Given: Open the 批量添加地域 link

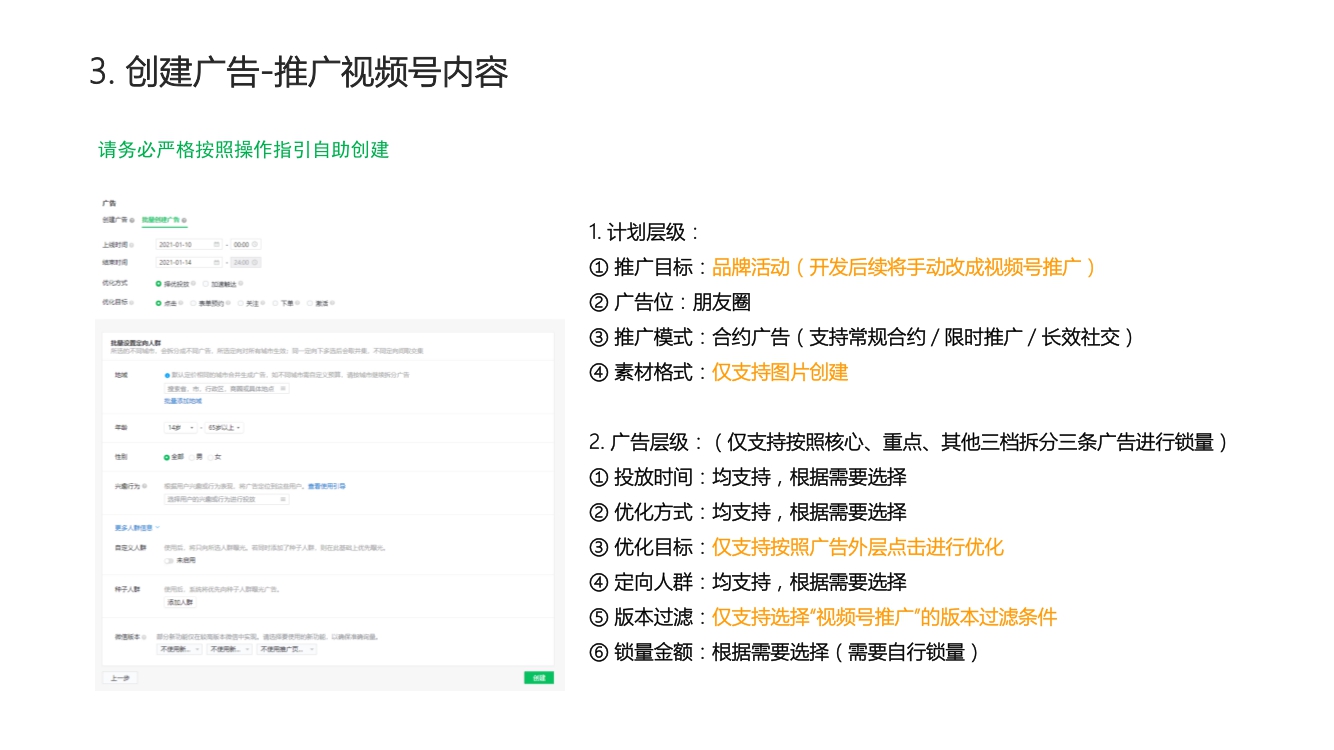Looking at the screenshot, I should click(x=183, y=401).
